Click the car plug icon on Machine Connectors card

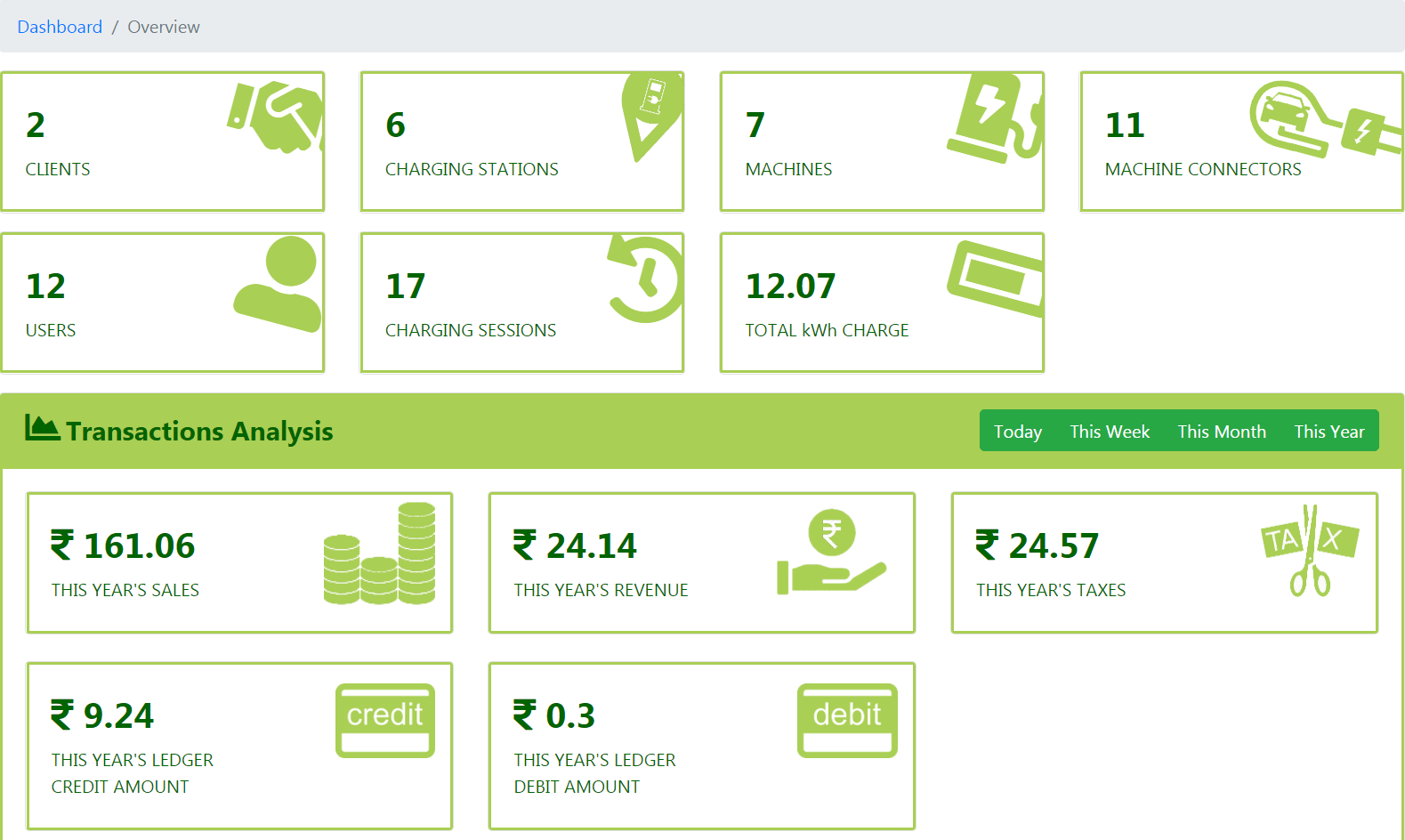pyautogui.click(x=1326, y=119)
